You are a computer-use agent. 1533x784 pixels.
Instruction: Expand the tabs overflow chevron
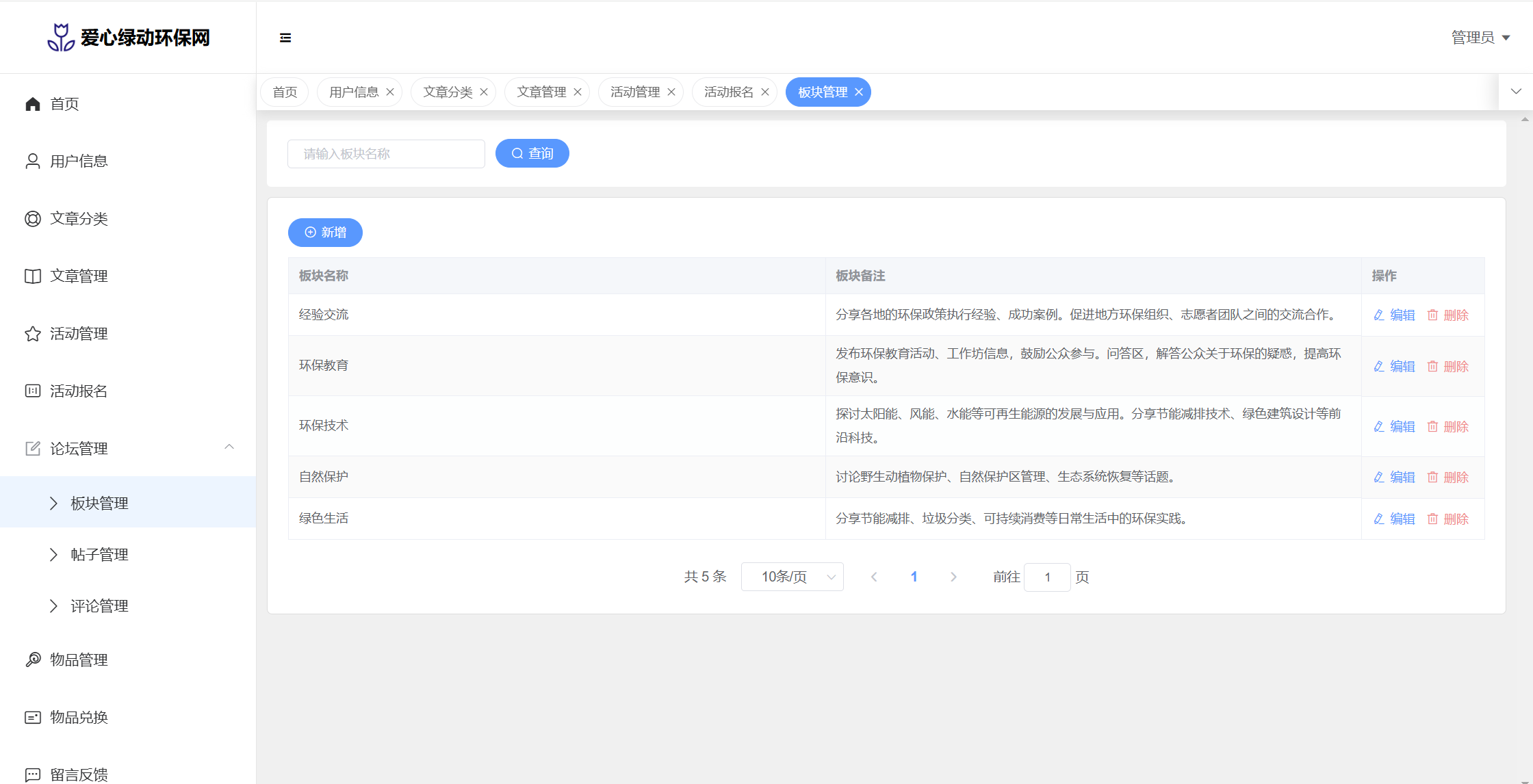click(x=1516, y=92)
